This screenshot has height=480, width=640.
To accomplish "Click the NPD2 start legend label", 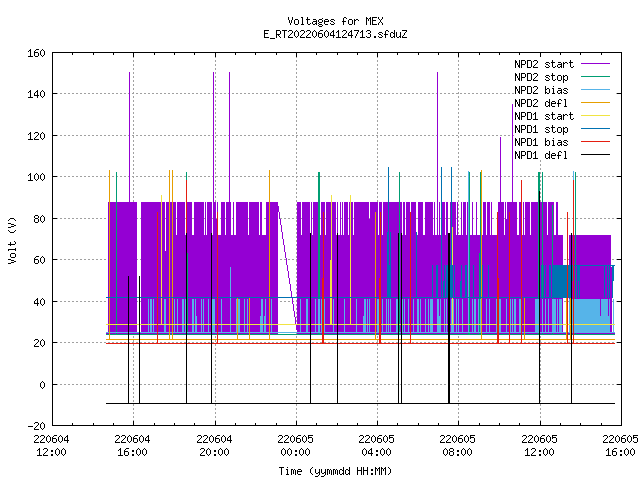I will point(544,64).
